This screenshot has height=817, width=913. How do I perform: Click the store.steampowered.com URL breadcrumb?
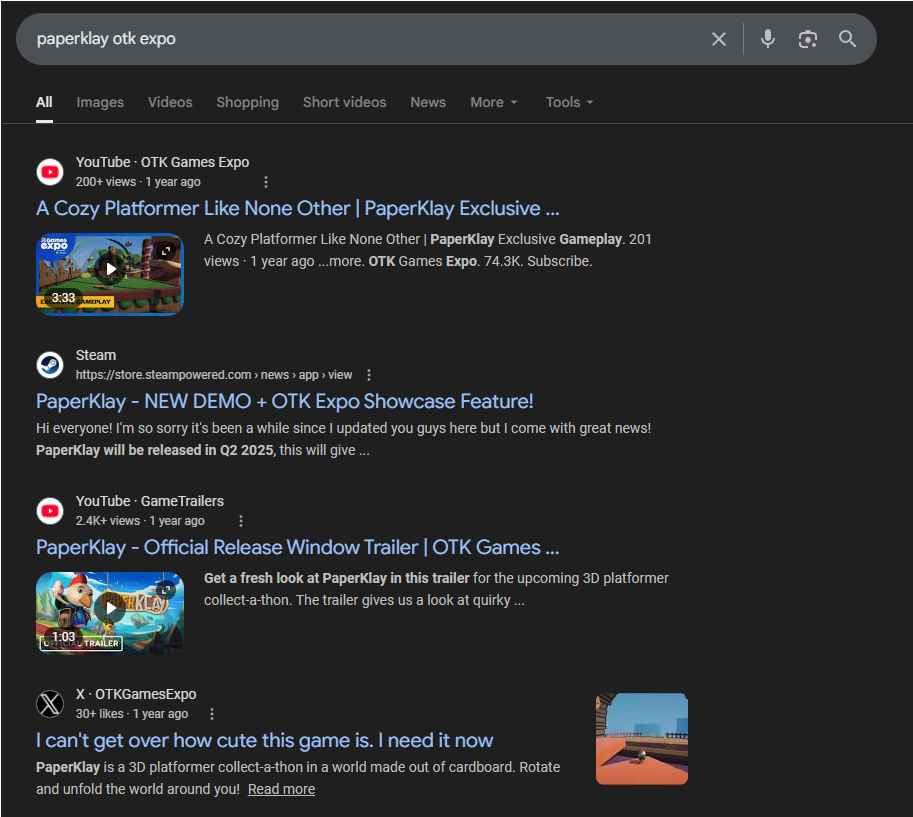coord(214,375)
